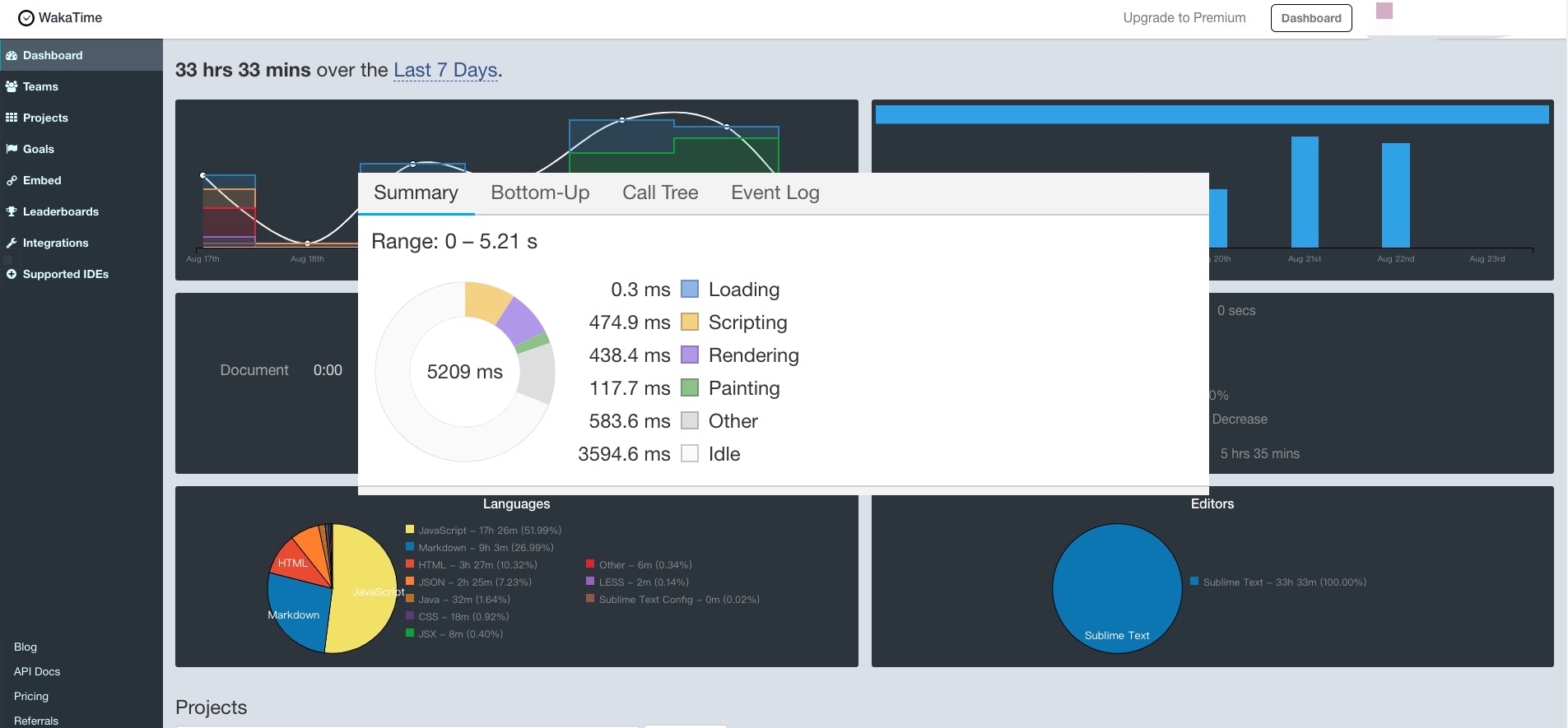Open the Last 7 Days range dropdown
Viewport: 1568px width, 728px height.
445,70
